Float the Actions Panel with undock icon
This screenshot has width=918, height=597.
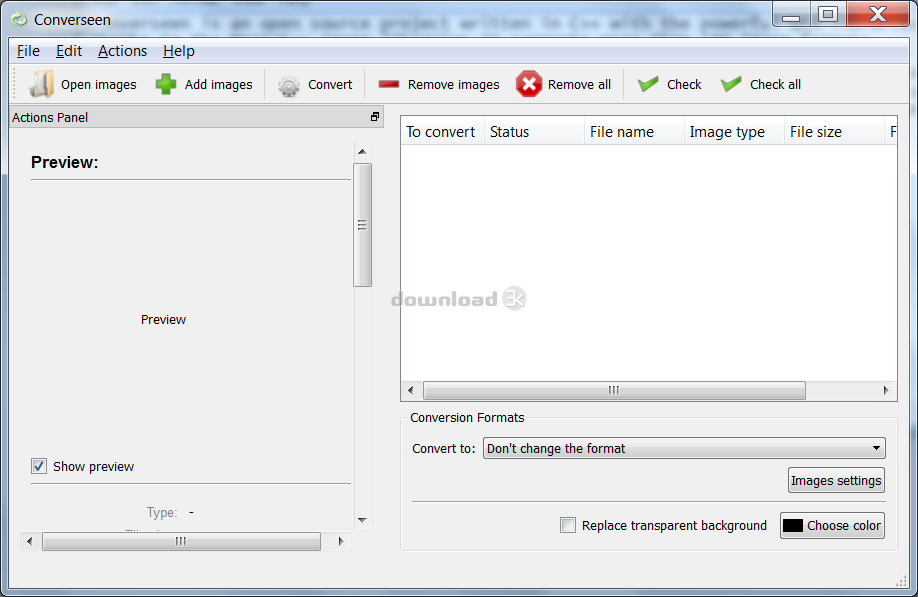(x=375, y=117)
